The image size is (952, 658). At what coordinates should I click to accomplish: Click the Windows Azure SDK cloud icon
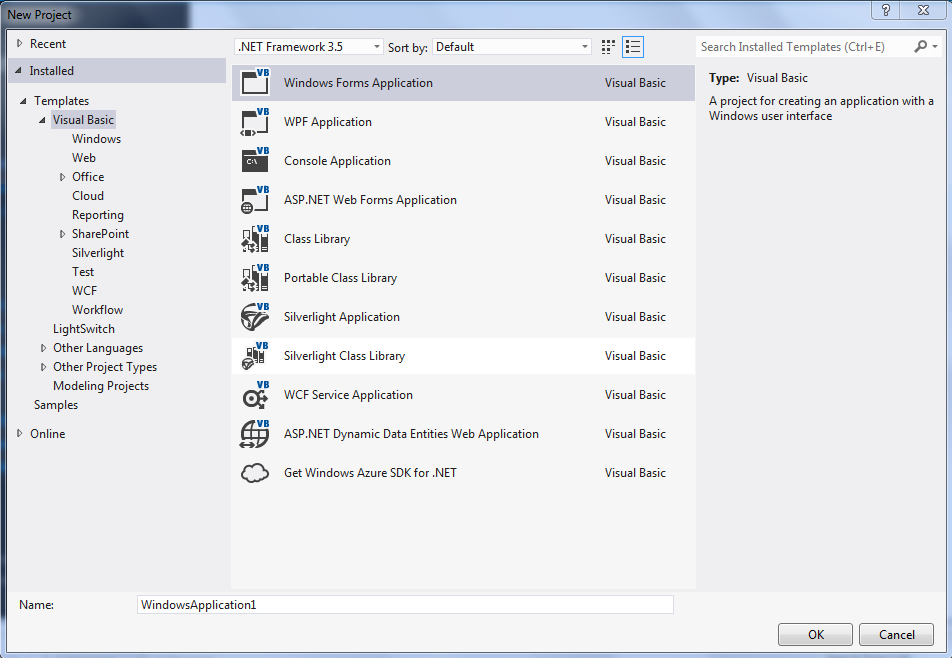click(255, 472)
